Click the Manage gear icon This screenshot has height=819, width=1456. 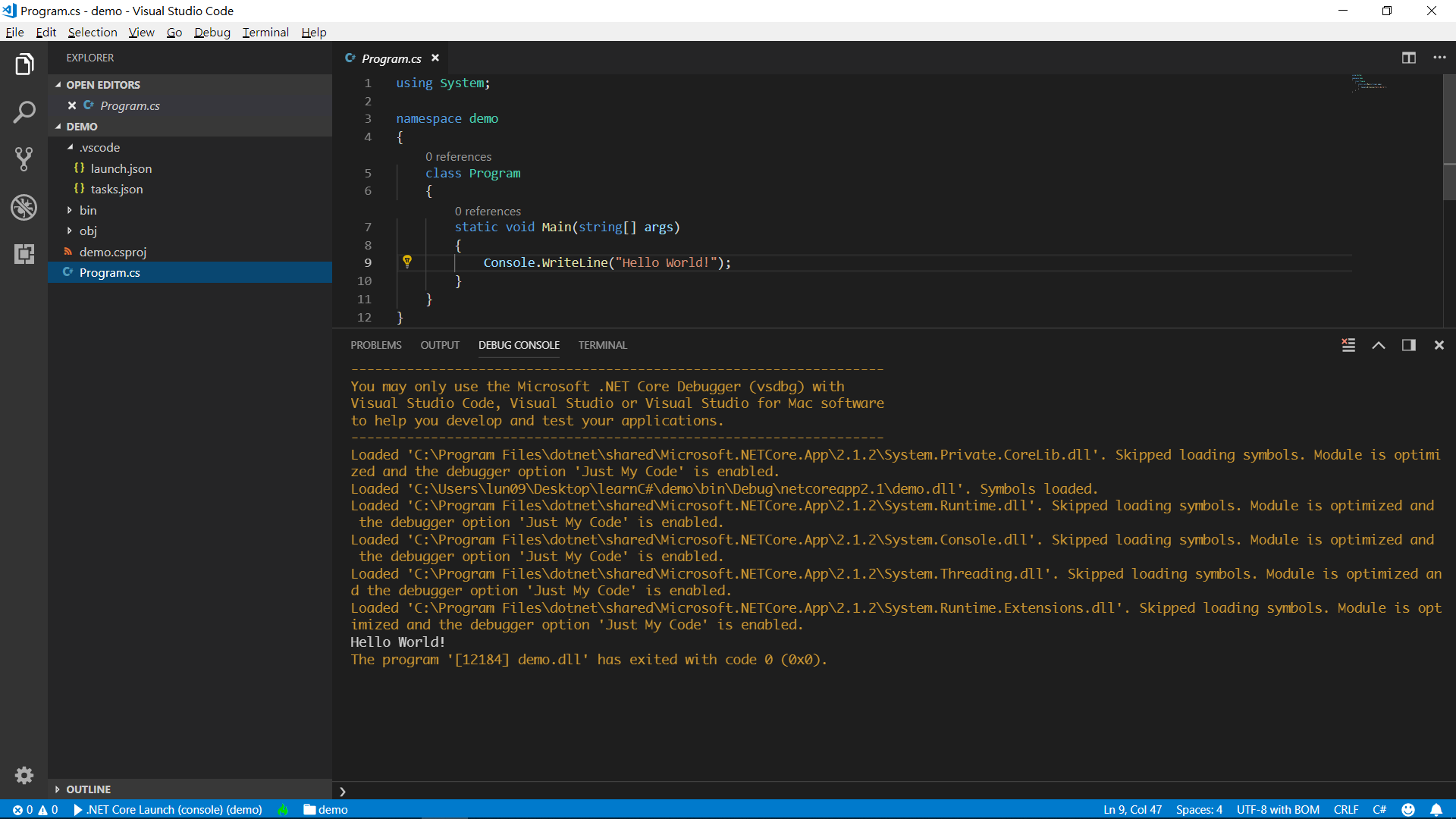pos(24,775)
